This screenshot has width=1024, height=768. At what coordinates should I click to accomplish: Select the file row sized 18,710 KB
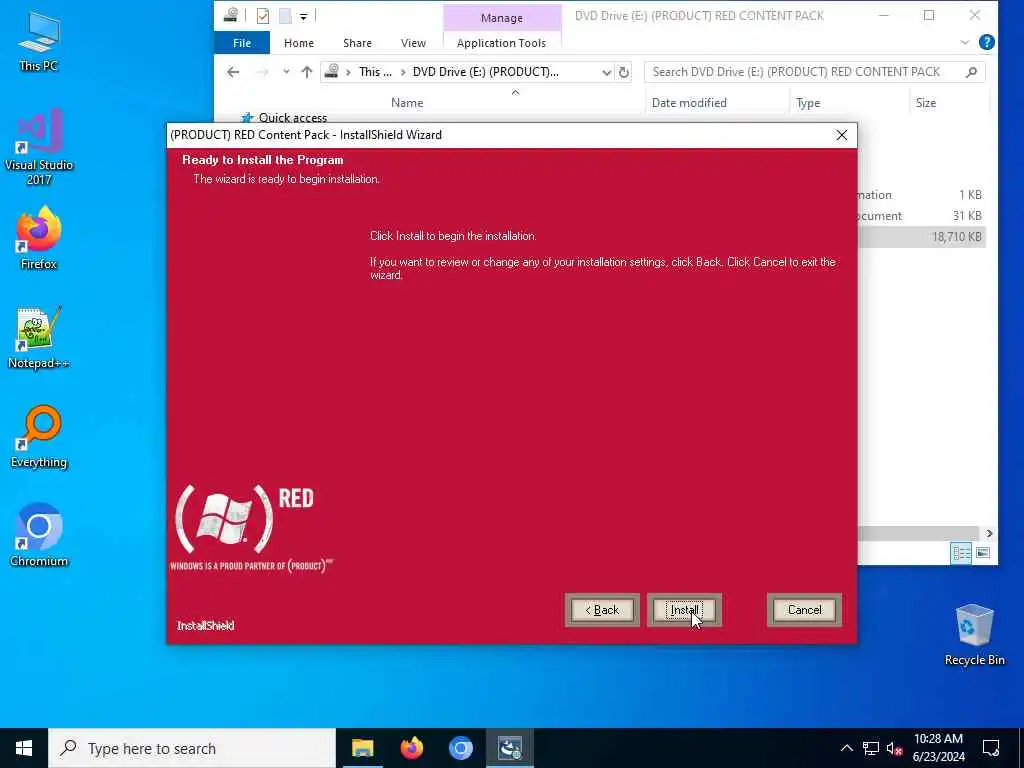point(922,236)
